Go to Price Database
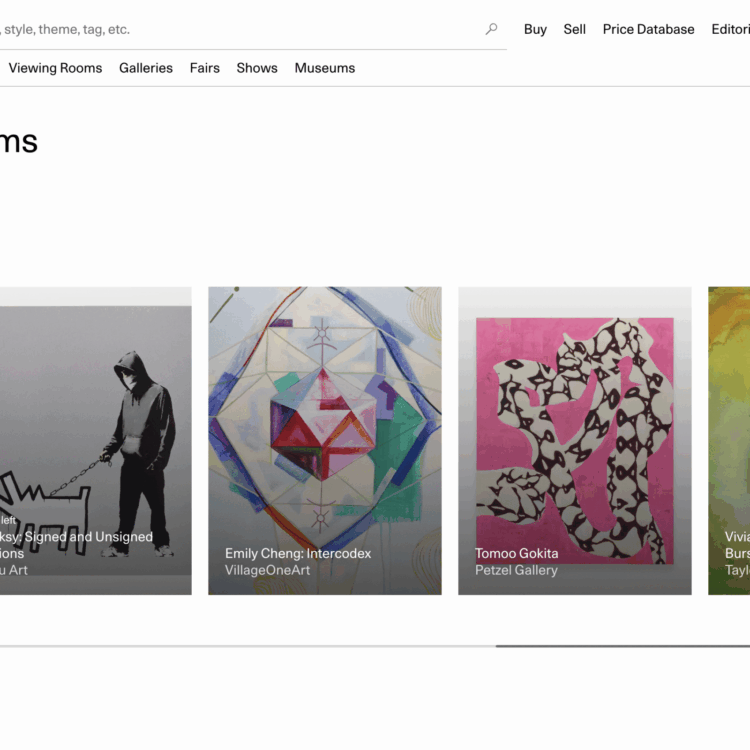 pyautogui.click(x=648, y=29)
